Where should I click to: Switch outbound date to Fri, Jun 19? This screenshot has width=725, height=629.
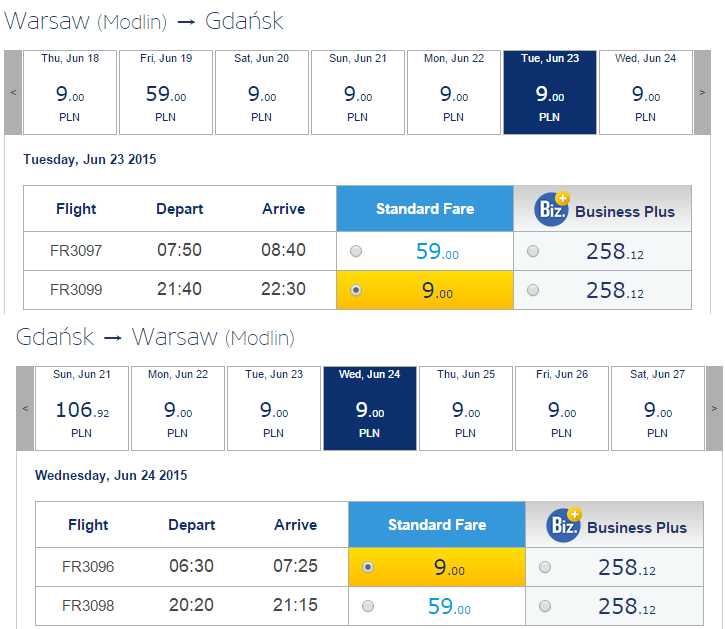166,92
